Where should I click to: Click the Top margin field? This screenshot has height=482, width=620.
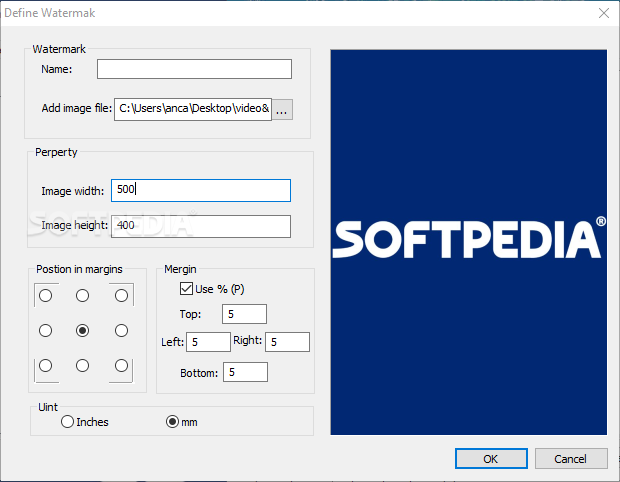pos(244,314)
